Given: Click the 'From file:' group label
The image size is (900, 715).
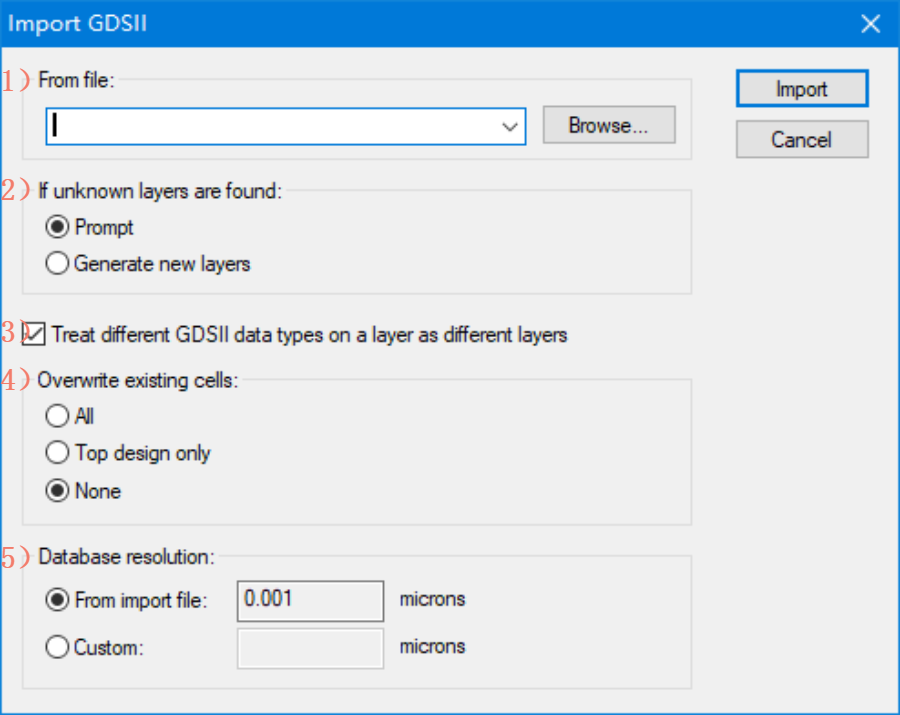Looking at the screenshot, I should [x=77, y=80].
